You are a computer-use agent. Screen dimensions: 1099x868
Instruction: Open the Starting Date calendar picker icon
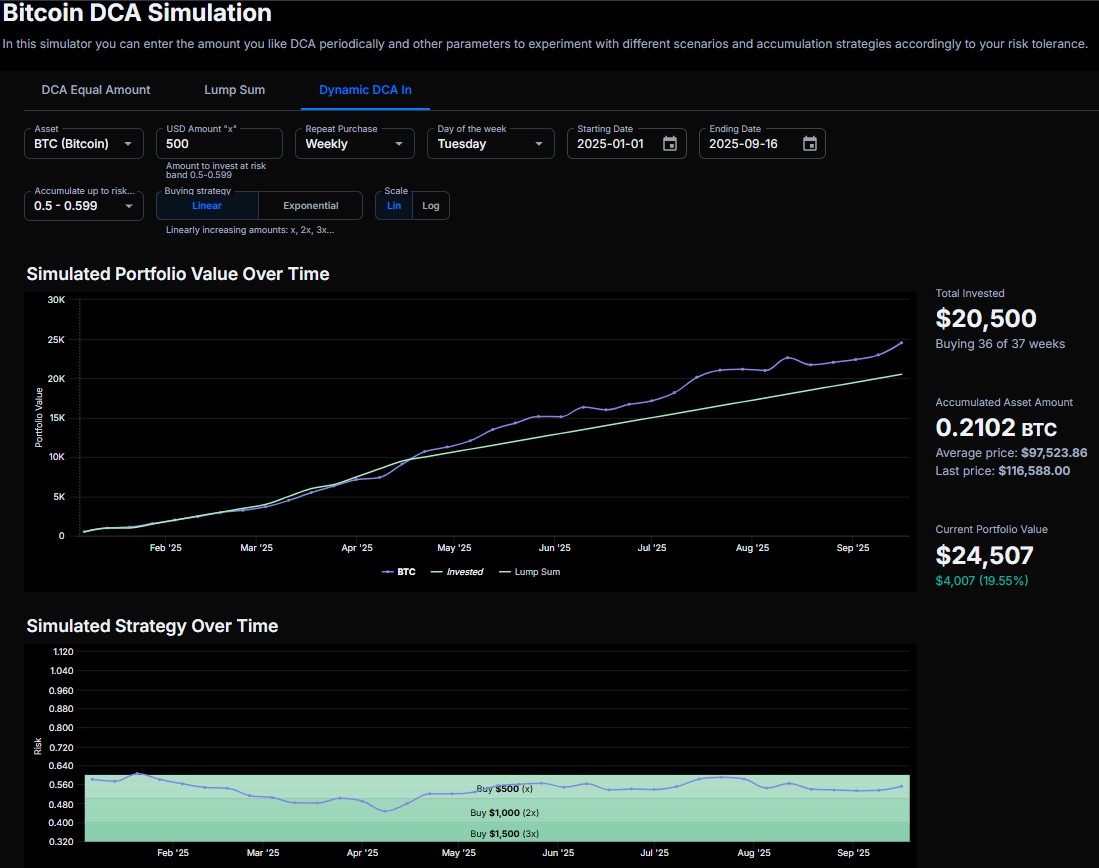[670, 144]
